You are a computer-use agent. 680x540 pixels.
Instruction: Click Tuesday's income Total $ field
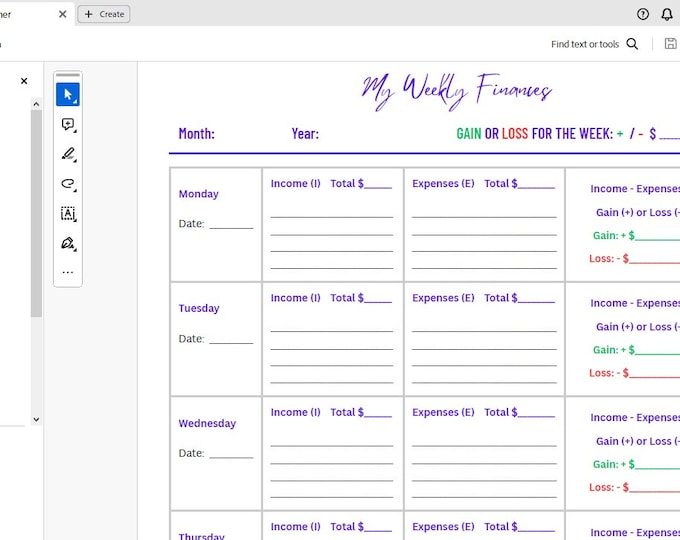[361, 298]
